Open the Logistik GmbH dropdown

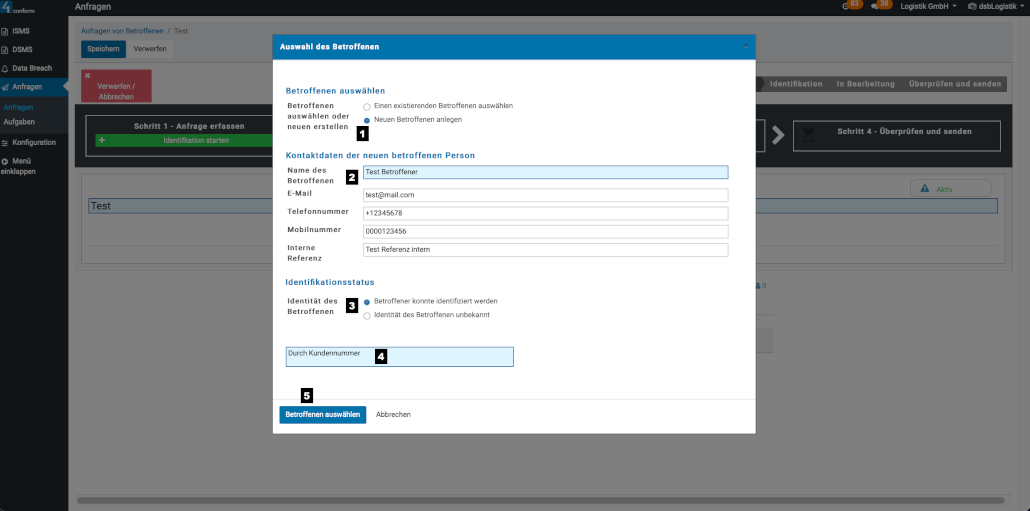tap(928, 6)
